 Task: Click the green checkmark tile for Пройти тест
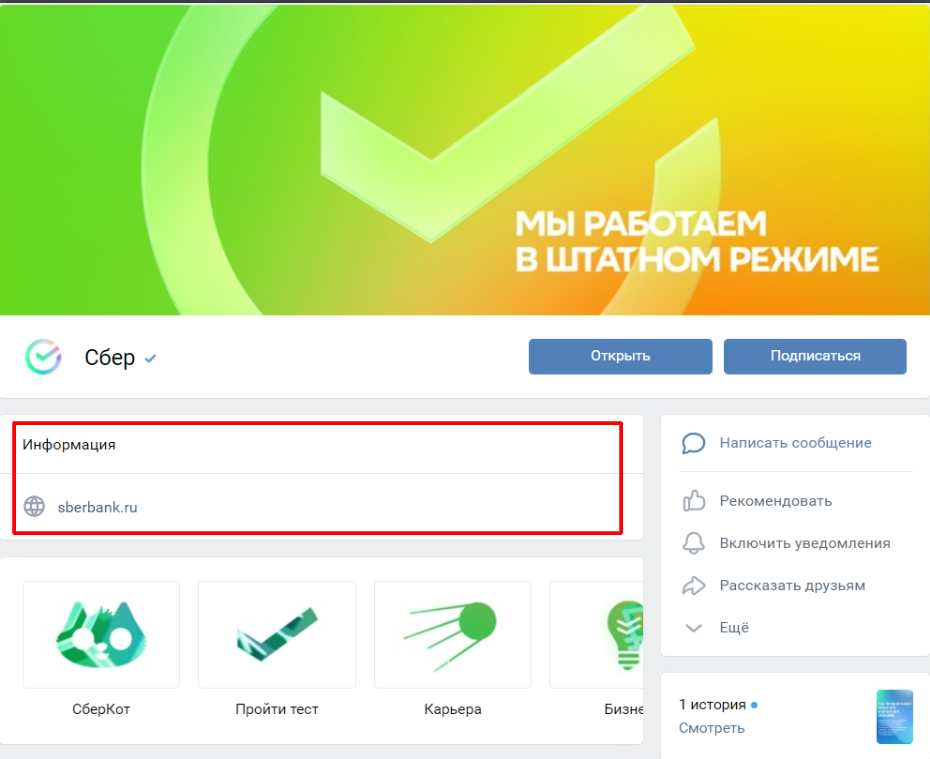pos(276,634)
